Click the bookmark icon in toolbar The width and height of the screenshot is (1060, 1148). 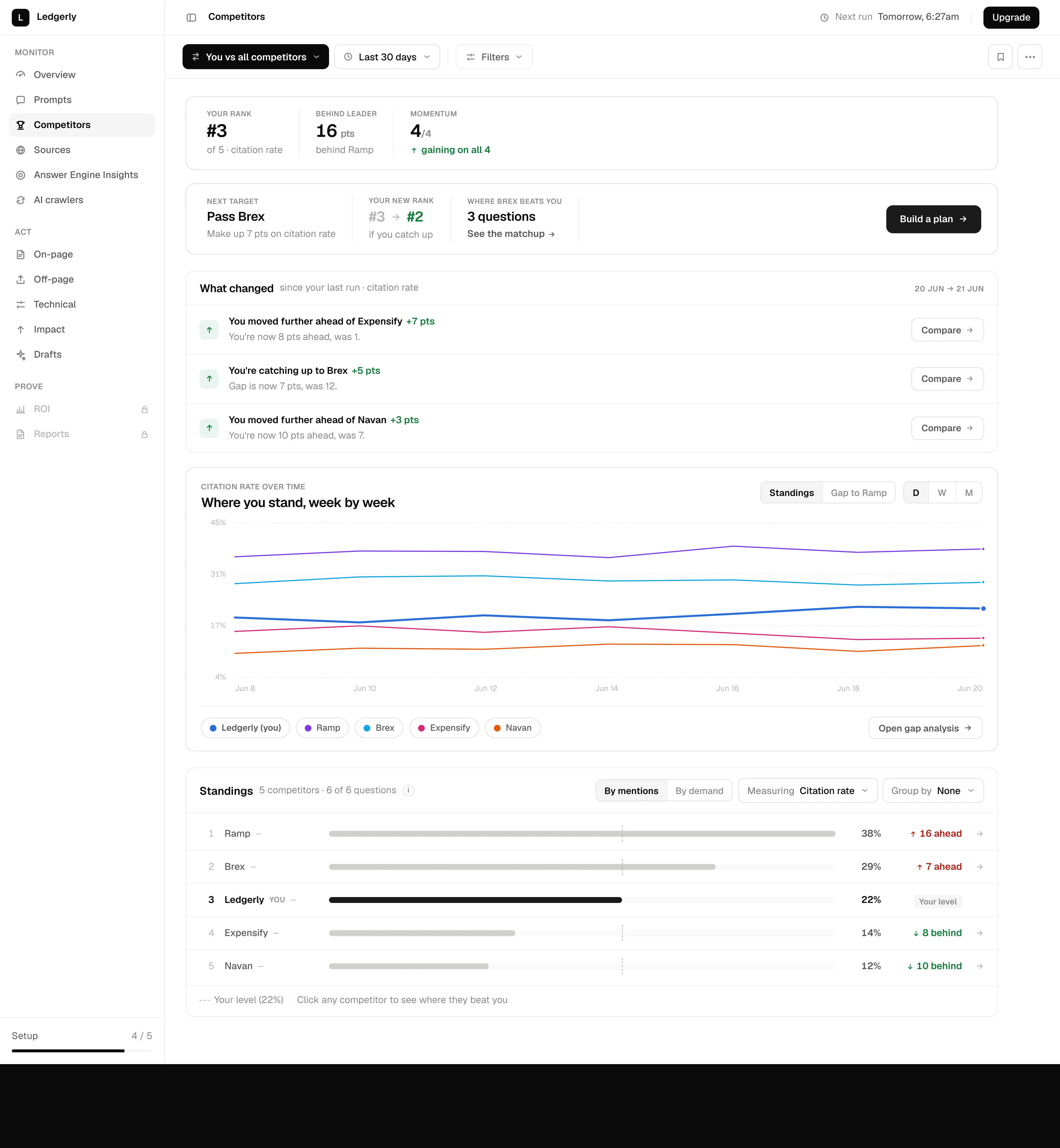point(1000,57)
